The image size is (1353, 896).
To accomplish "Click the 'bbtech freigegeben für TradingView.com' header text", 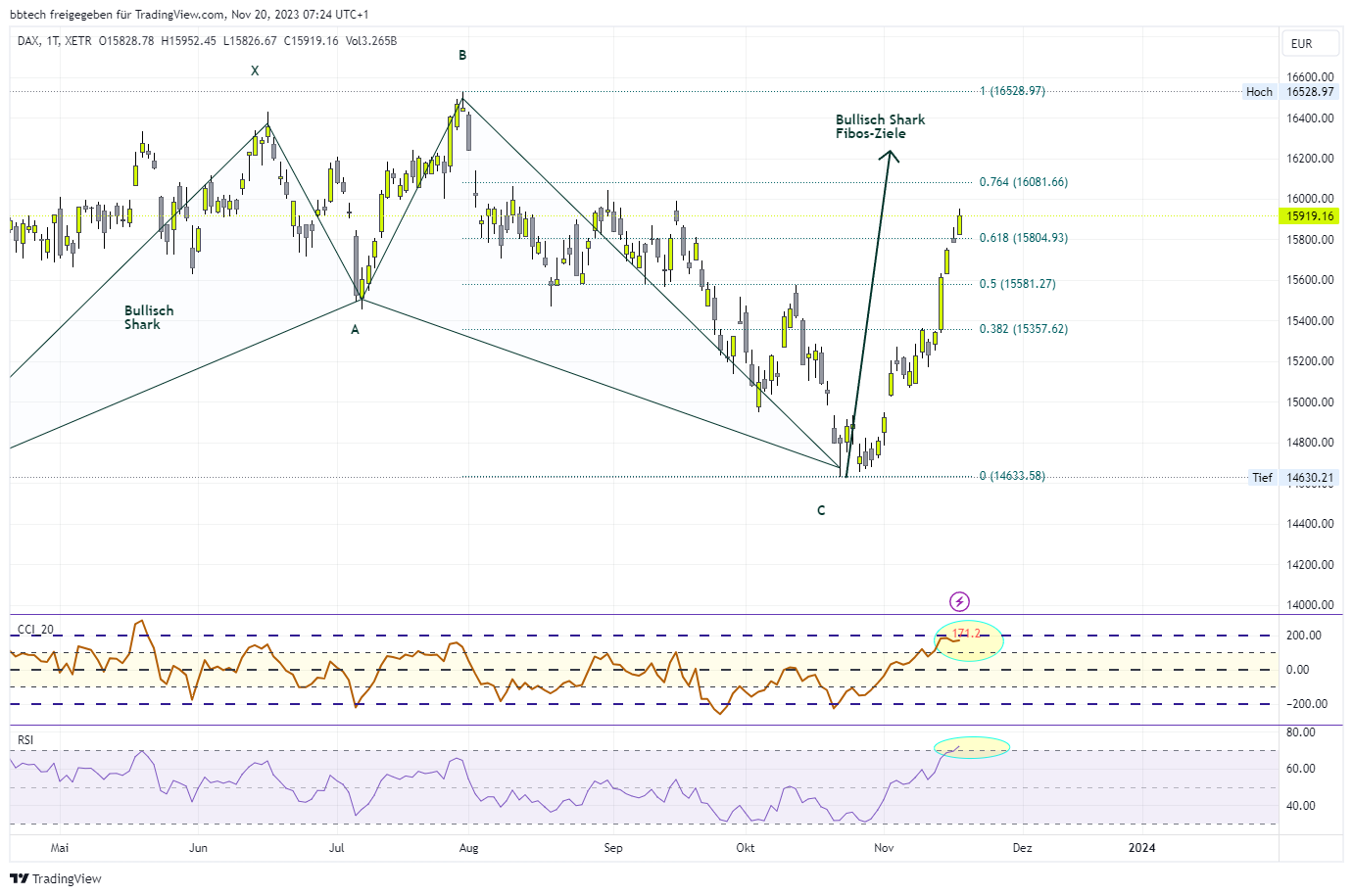I will point(117,15).
